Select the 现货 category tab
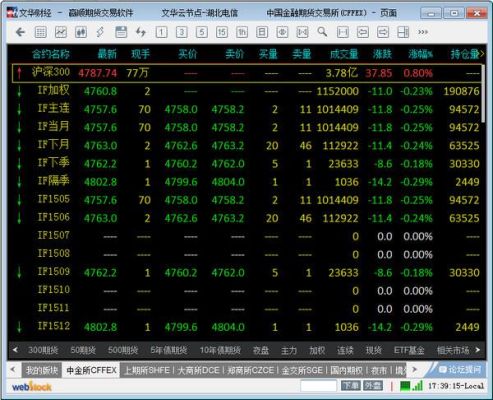The height and width of the screenshot is (400, 493). click(x=373, y=350)
